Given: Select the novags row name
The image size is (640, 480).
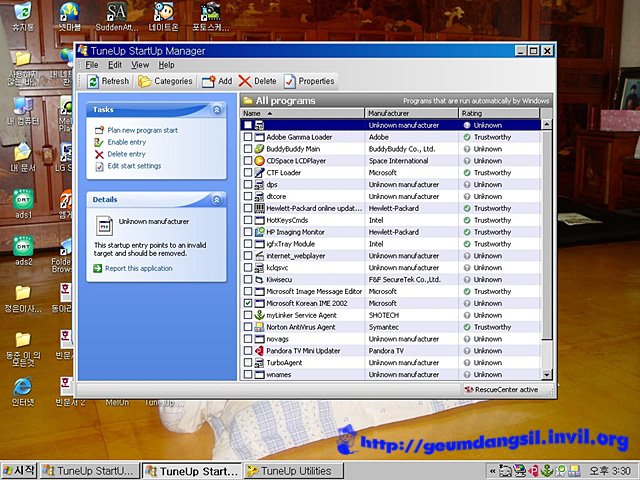Looking at the screenshot, I should 277,339.
